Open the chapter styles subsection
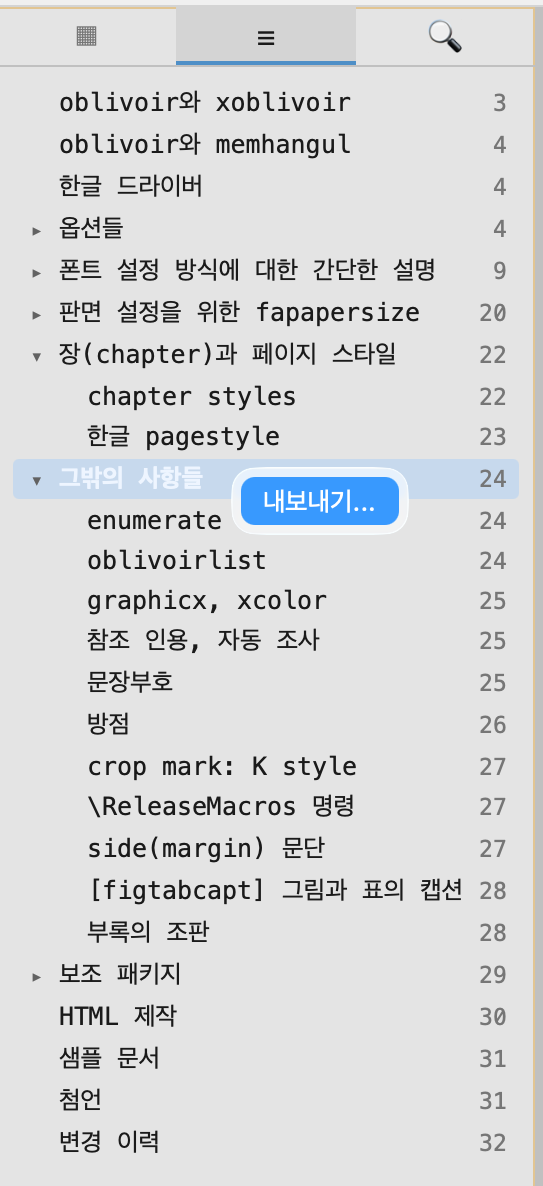This screenshot has width=543, height=1186. tap(191, 396)
